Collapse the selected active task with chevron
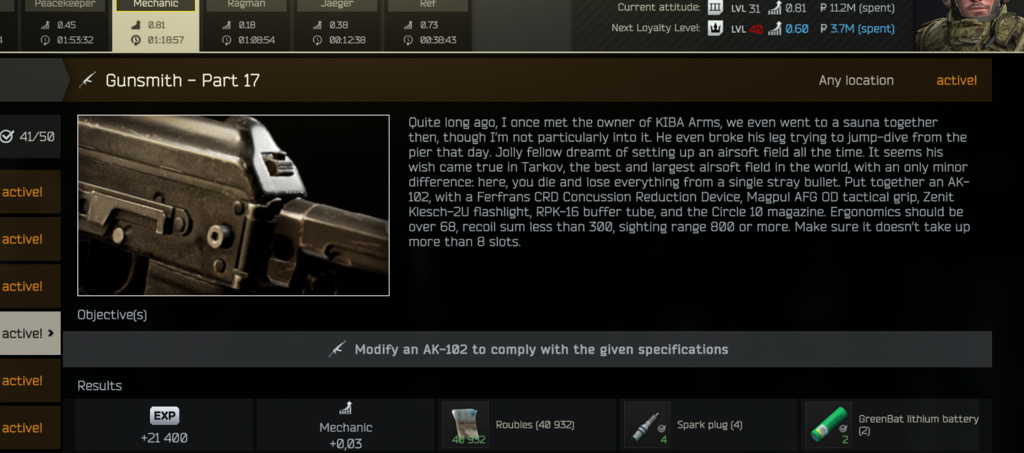1024x453 pixels. [51, 333]
